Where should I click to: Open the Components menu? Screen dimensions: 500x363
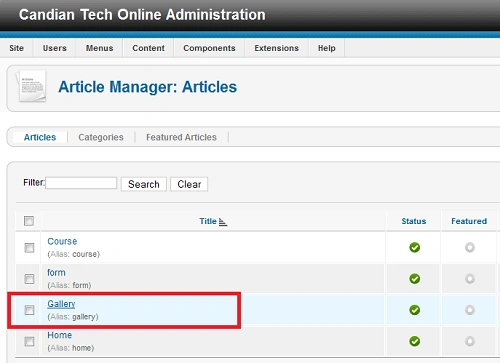point(209,48)
